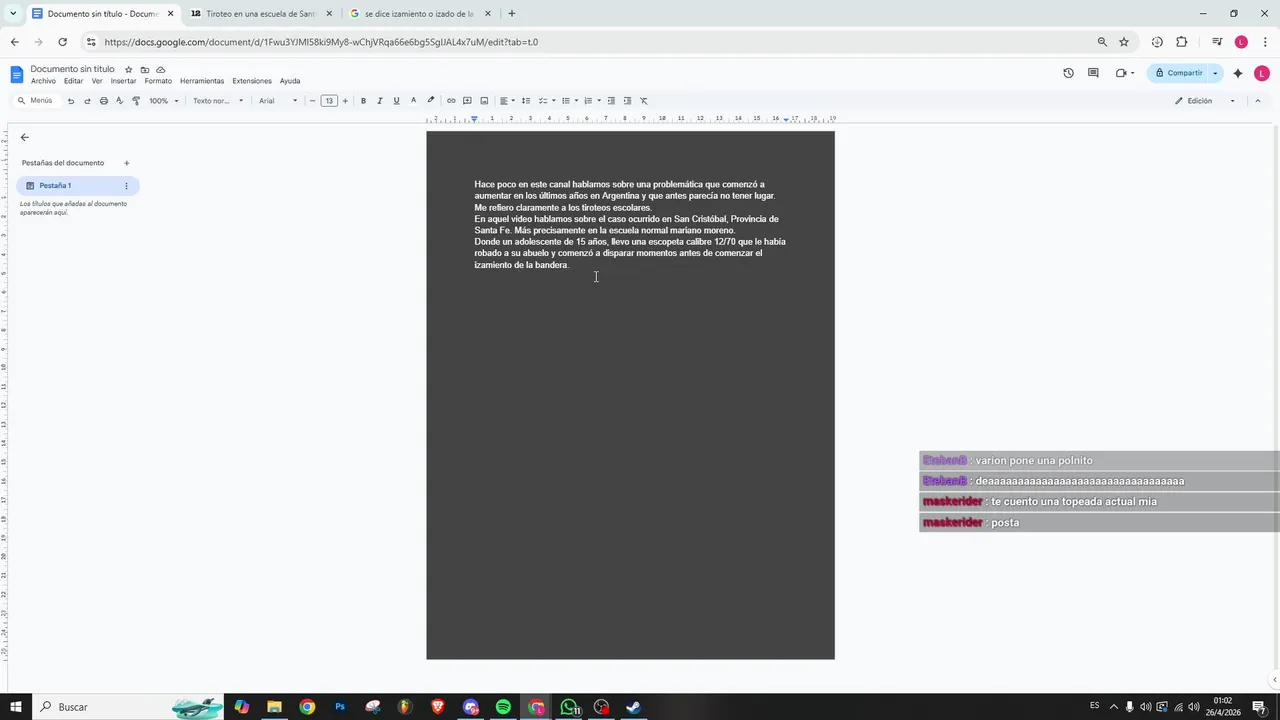Start a Meet call with camera icon
Screen dimensions: 1280x720
coord(1124,73)
